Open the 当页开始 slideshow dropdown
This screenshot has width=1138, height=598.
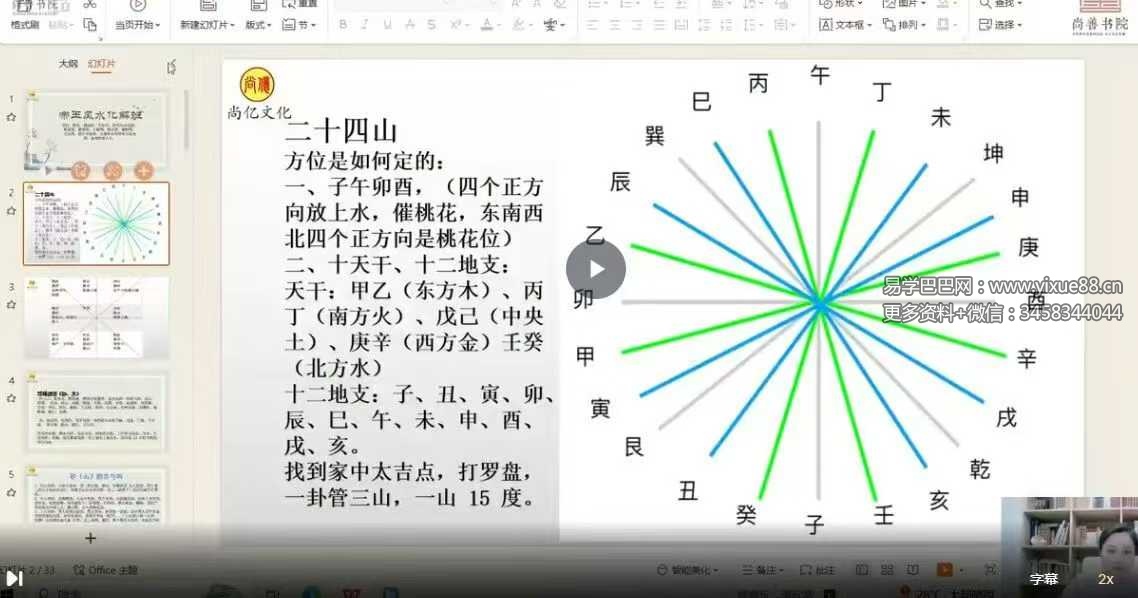tap(137, 25)
